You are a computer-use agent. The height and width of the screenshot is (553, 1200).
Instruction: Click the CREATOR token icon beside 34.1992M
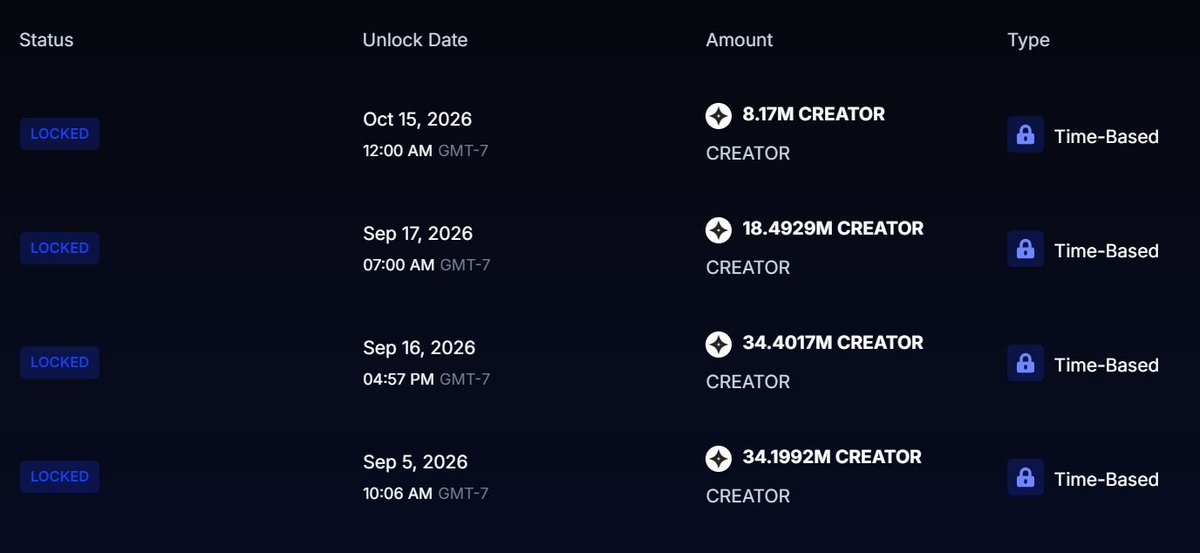click(x=718, y=458)
